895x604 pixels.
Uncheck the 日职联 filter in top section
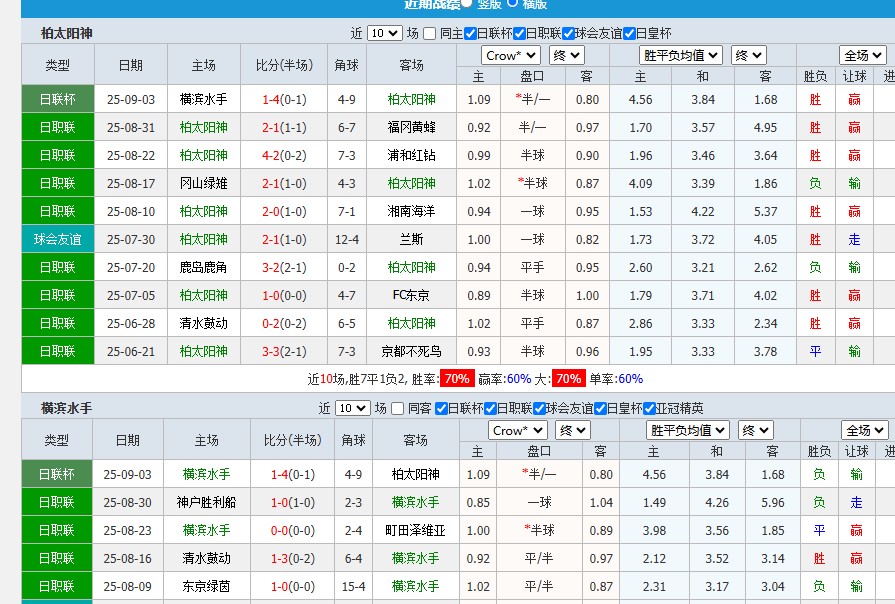(519, 32)
